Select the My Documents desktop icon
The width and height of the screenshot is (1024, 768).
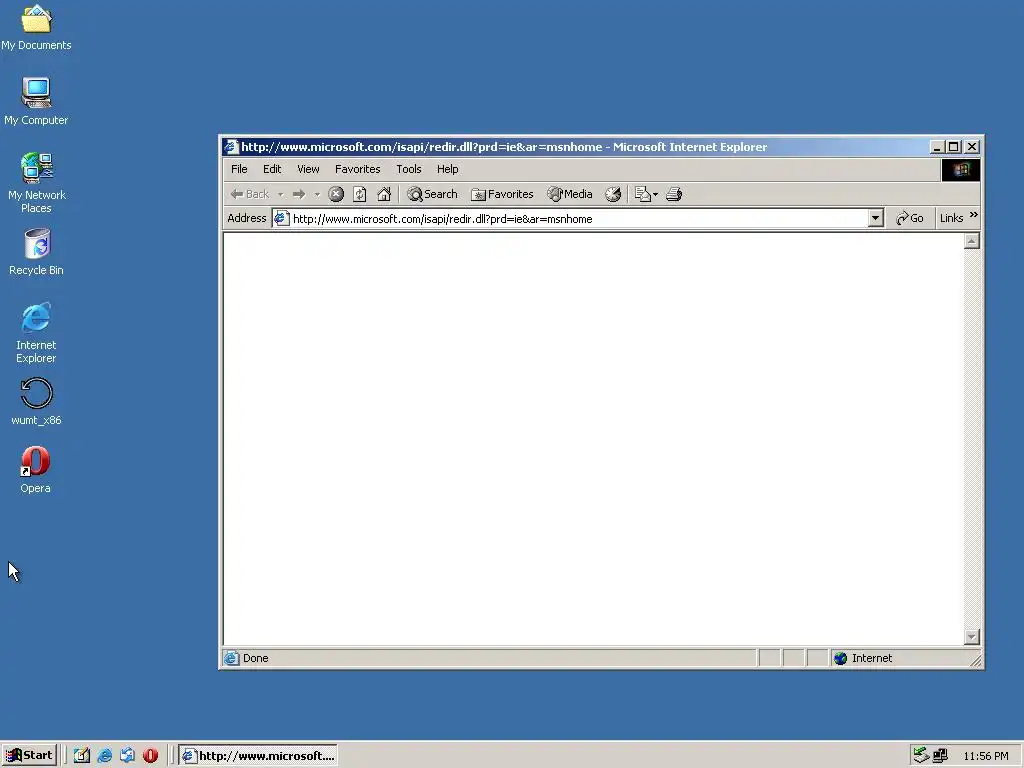(x=36, y=28)
